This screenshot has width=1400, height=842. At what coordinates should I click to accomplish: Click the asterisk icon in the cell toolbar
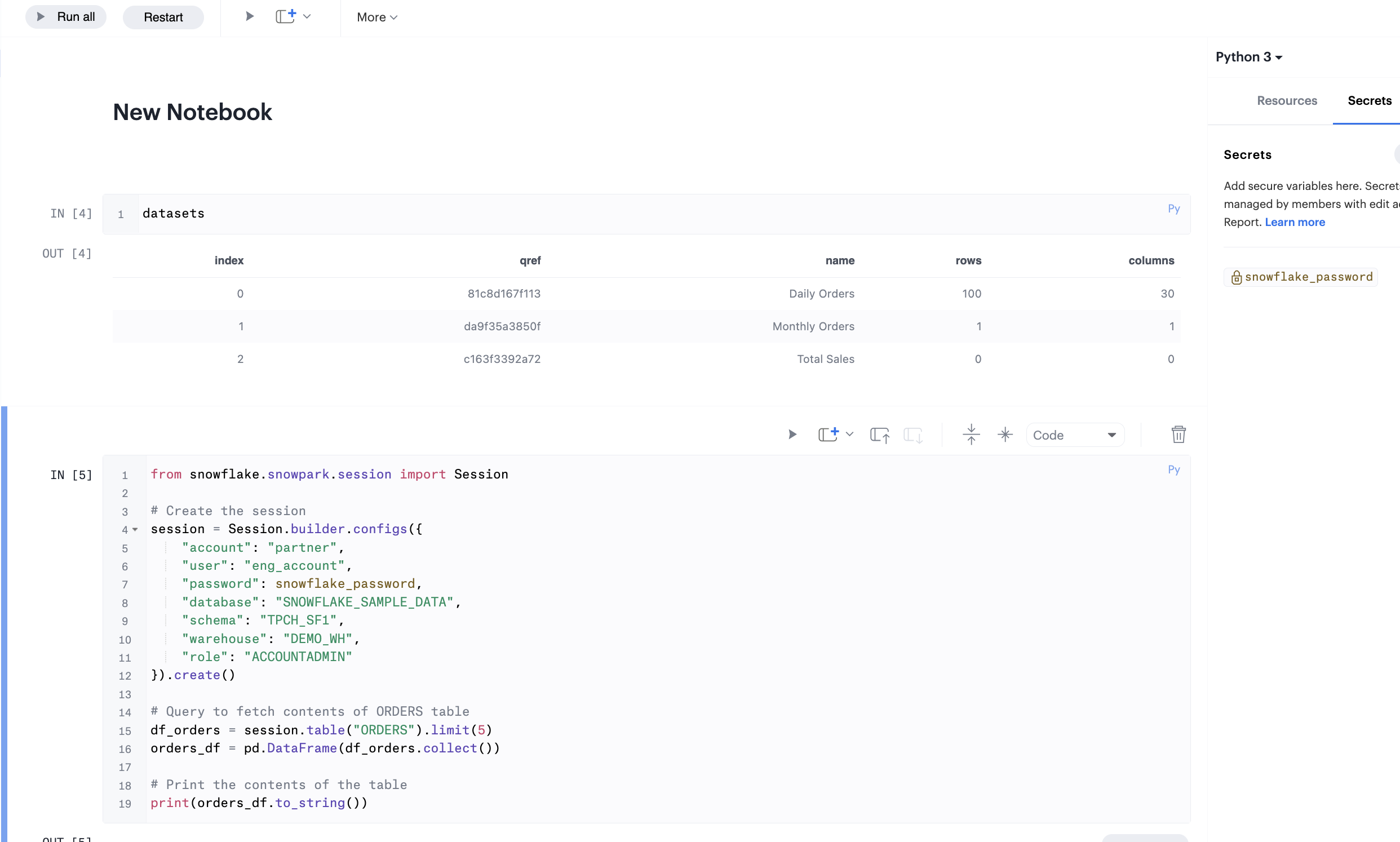(1004, 435)
